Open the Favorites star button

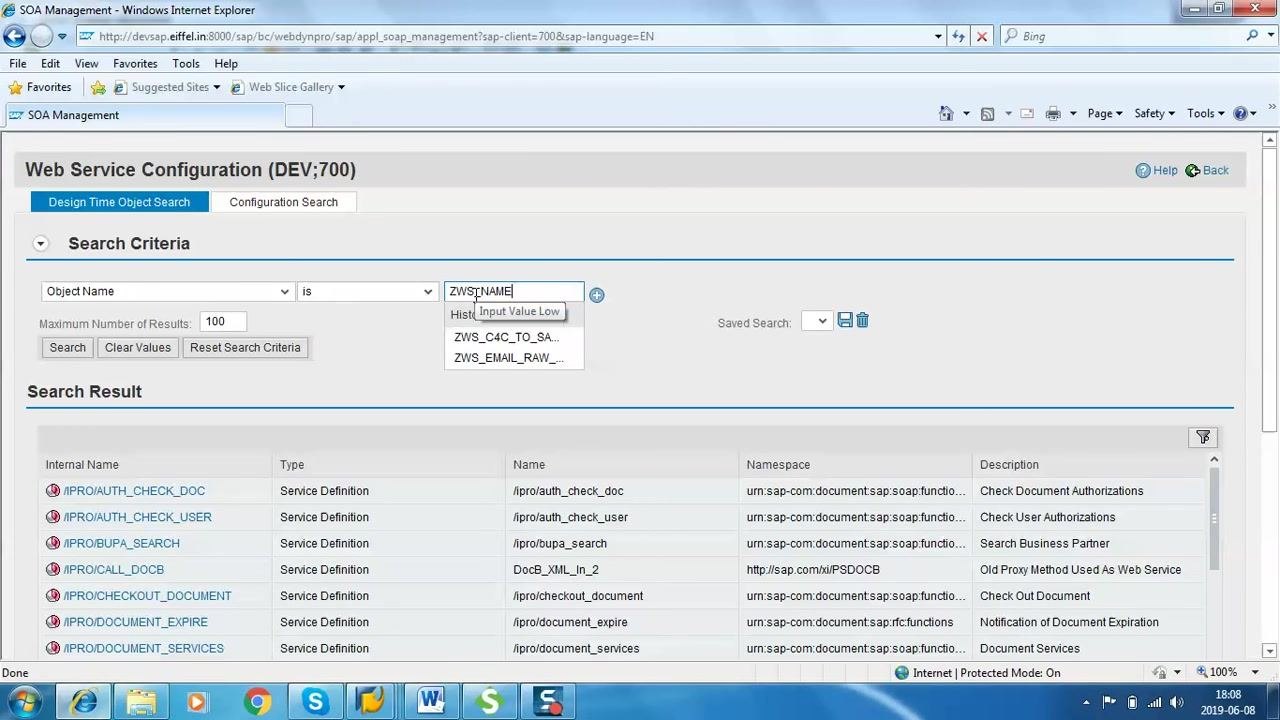(40, 87)
